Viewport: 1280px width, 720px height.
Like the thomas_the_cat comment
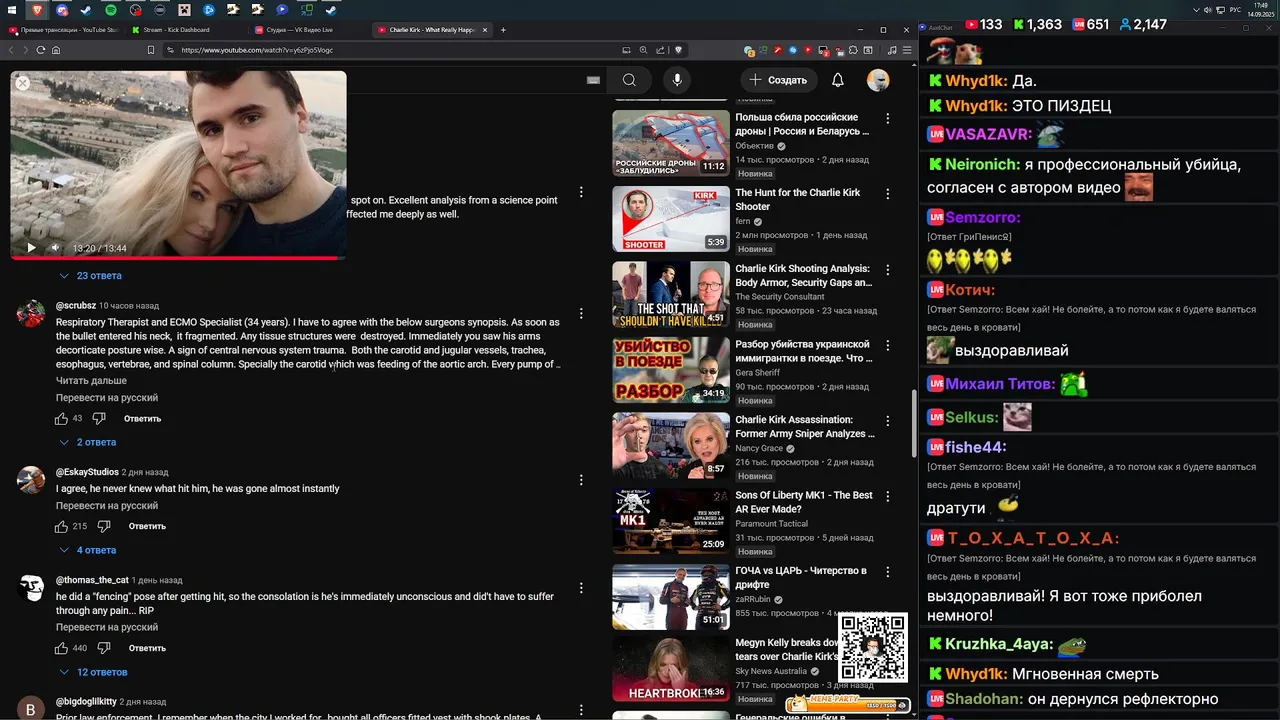(61, 648)
